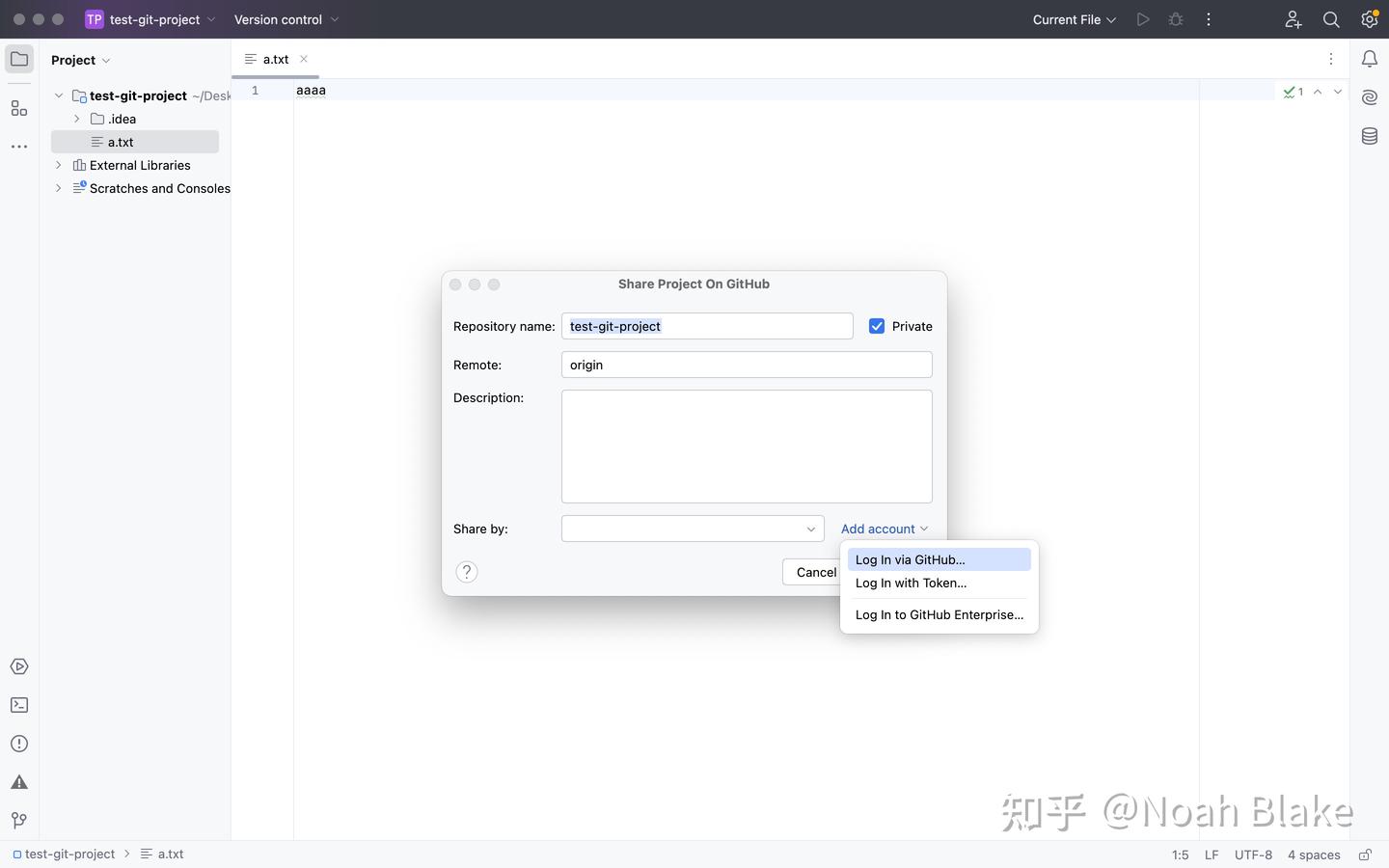Open the AI Assistant spiral icon
1389x868 pixels.
coord(1370,97)
